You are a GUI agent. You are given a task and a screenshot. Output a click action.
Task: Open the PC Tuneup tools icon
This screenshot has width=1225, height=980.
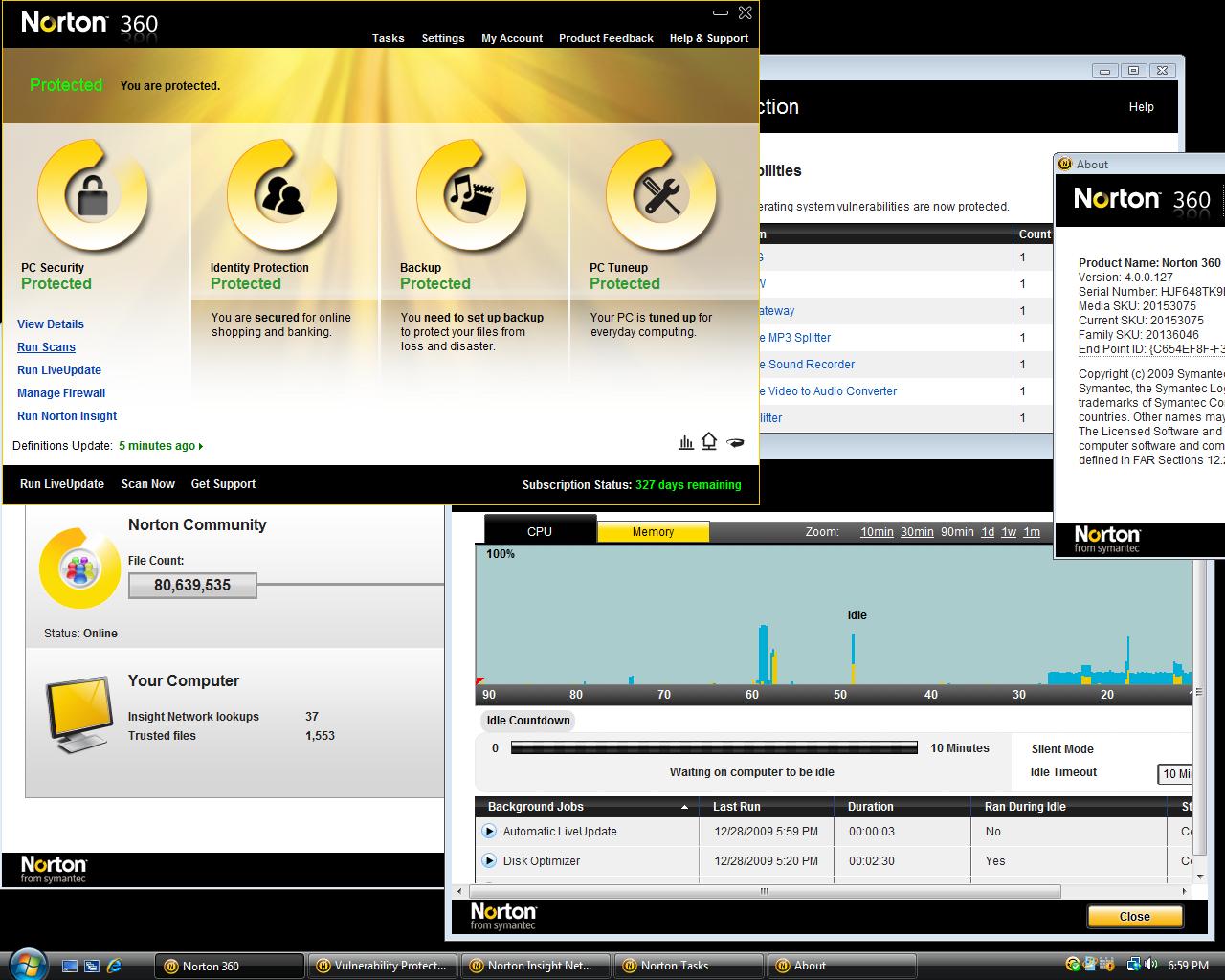pos(660,195)
